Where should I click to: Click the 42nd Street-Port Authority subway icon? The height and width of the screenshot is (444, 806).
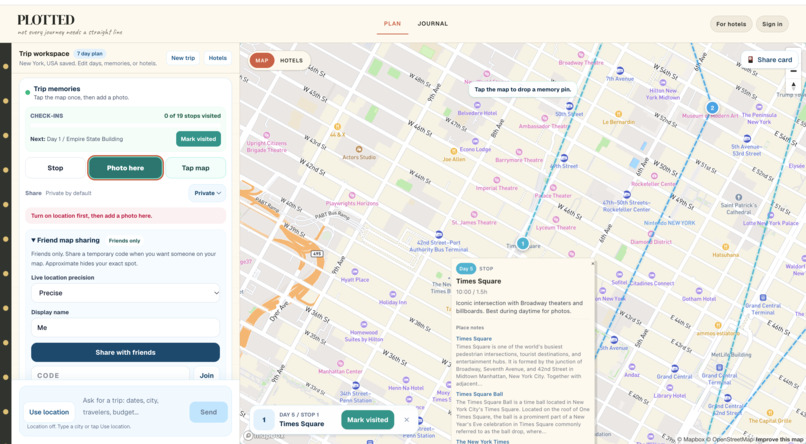coord(438,234)
